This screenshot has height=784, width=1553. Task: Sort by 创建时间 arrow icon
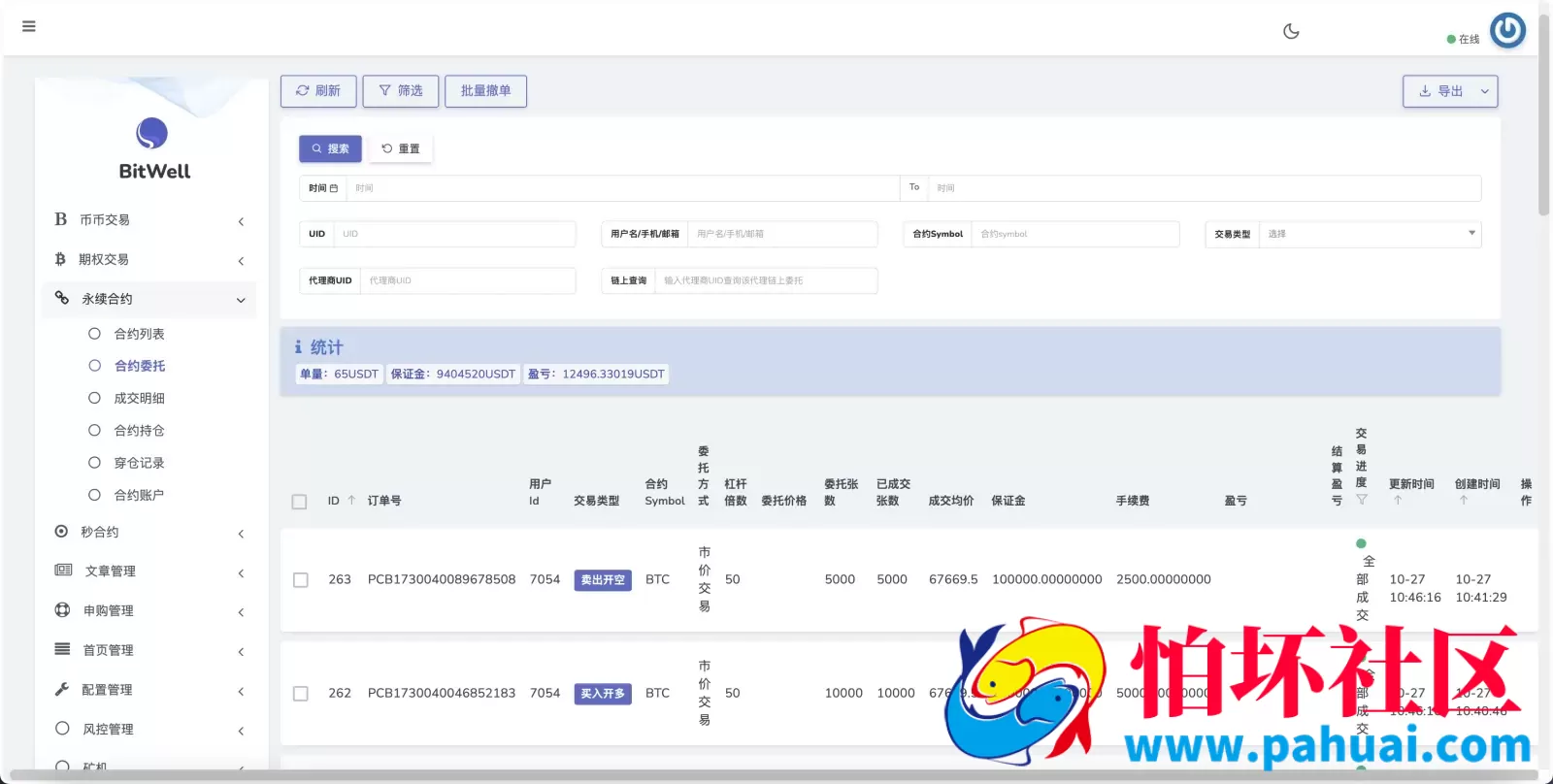1464,501
